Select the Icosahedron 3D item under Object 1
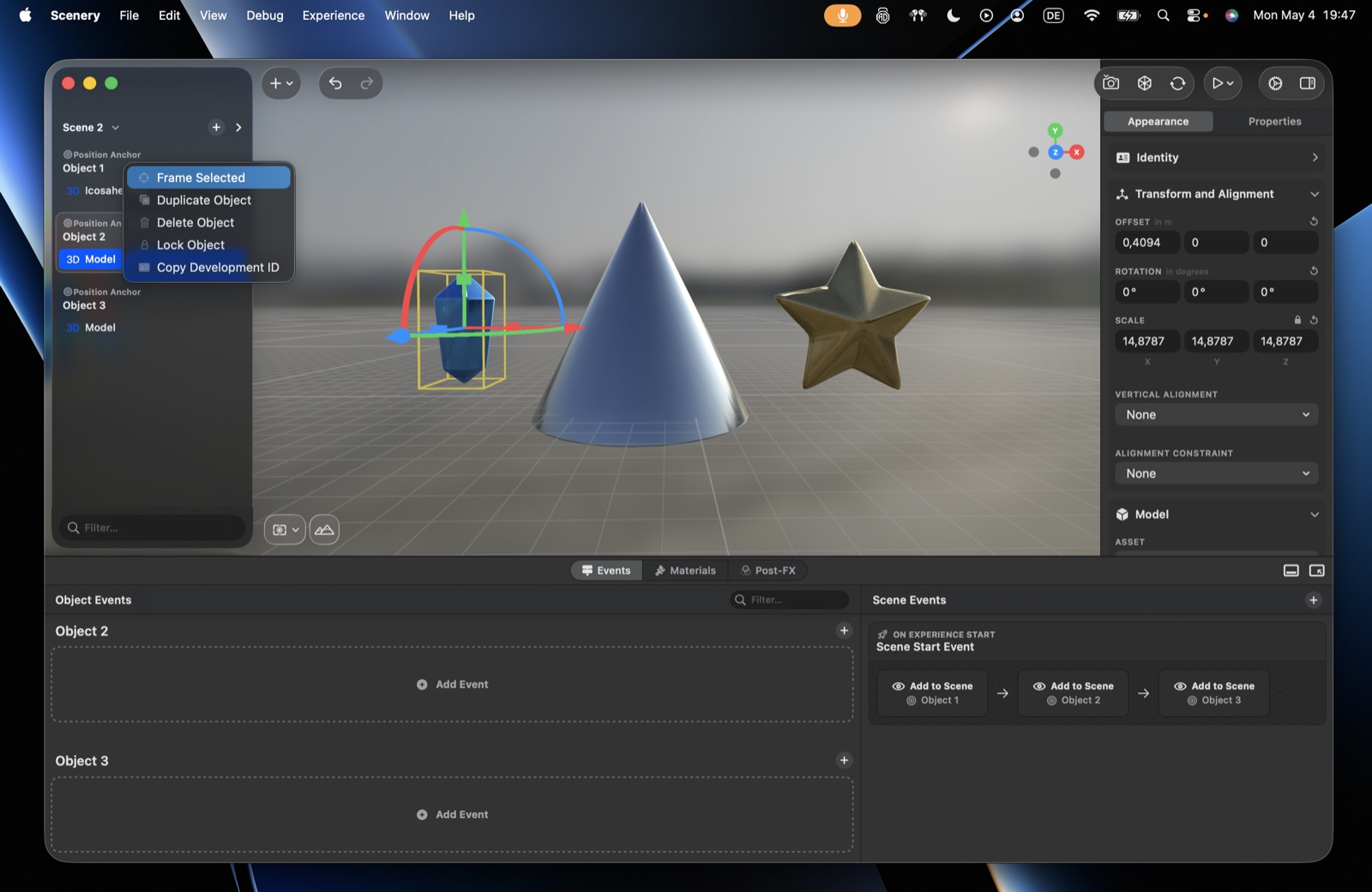This screenshot has height=892, width=1372. [94, 190]
